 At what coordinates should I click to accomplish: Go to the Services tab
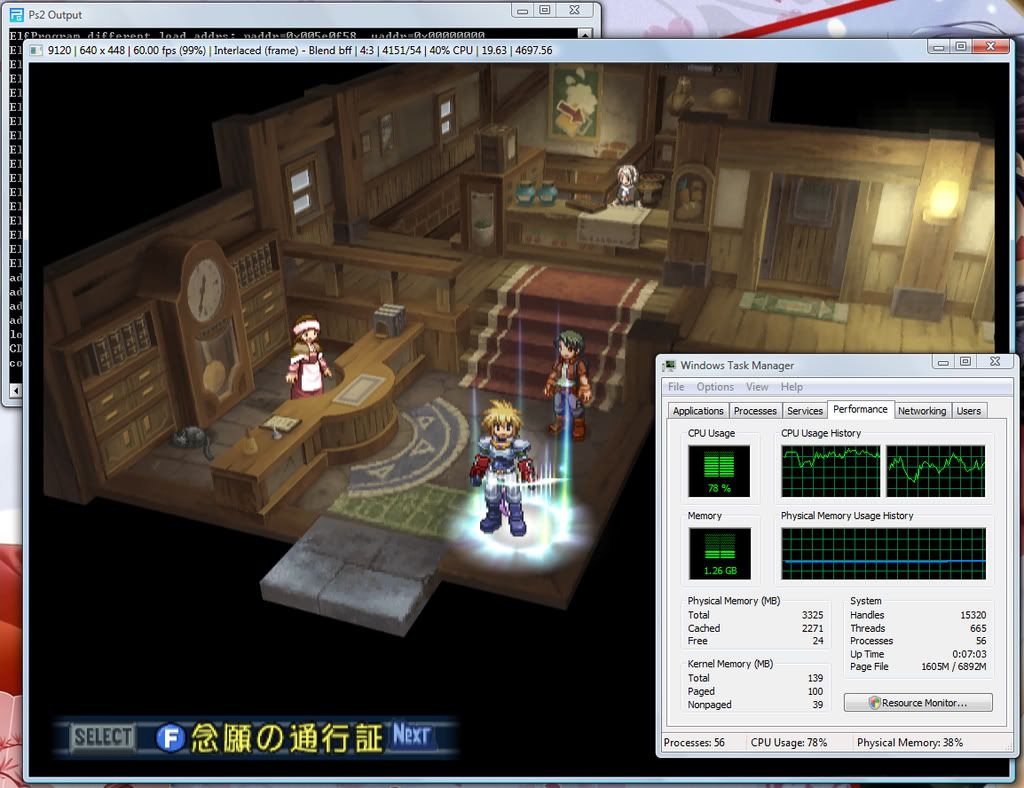coord(805,411)
